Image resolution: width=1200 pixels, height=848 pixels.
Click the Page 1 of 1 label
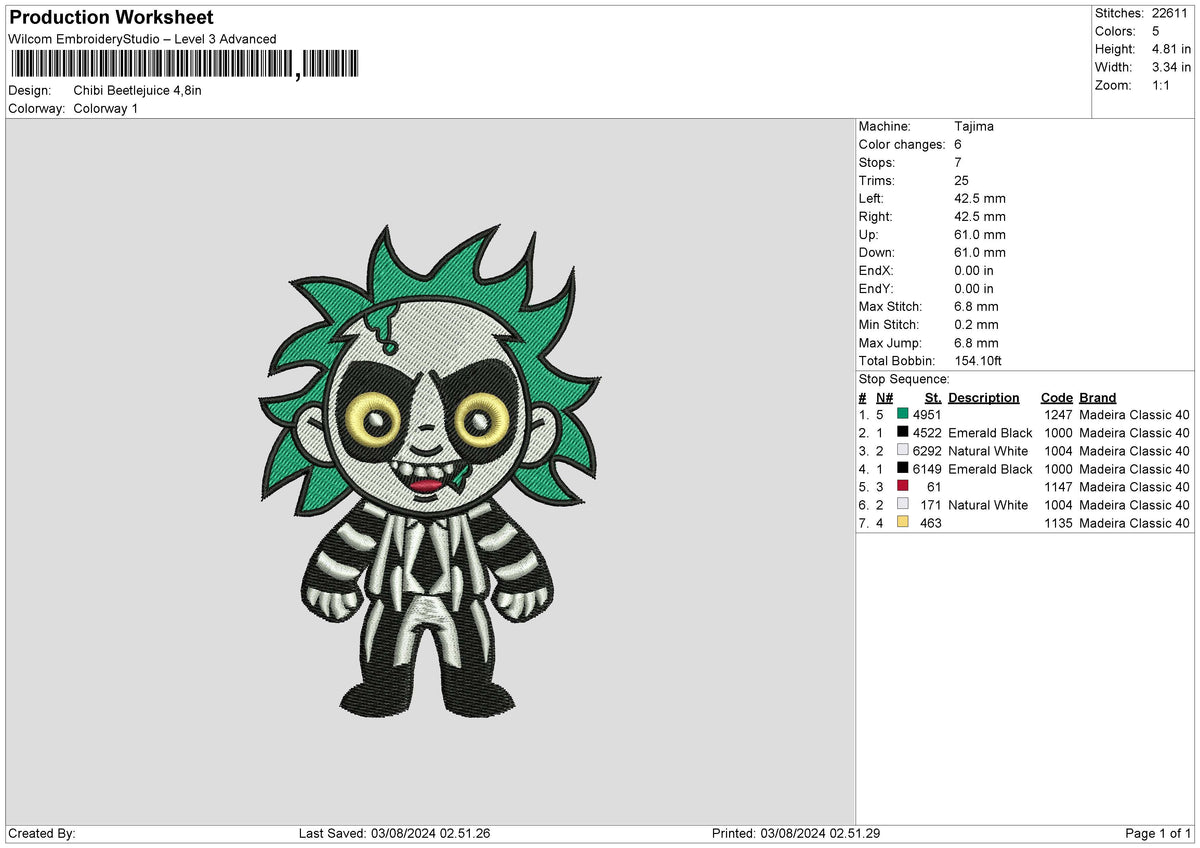click(x=1160, y=832)
